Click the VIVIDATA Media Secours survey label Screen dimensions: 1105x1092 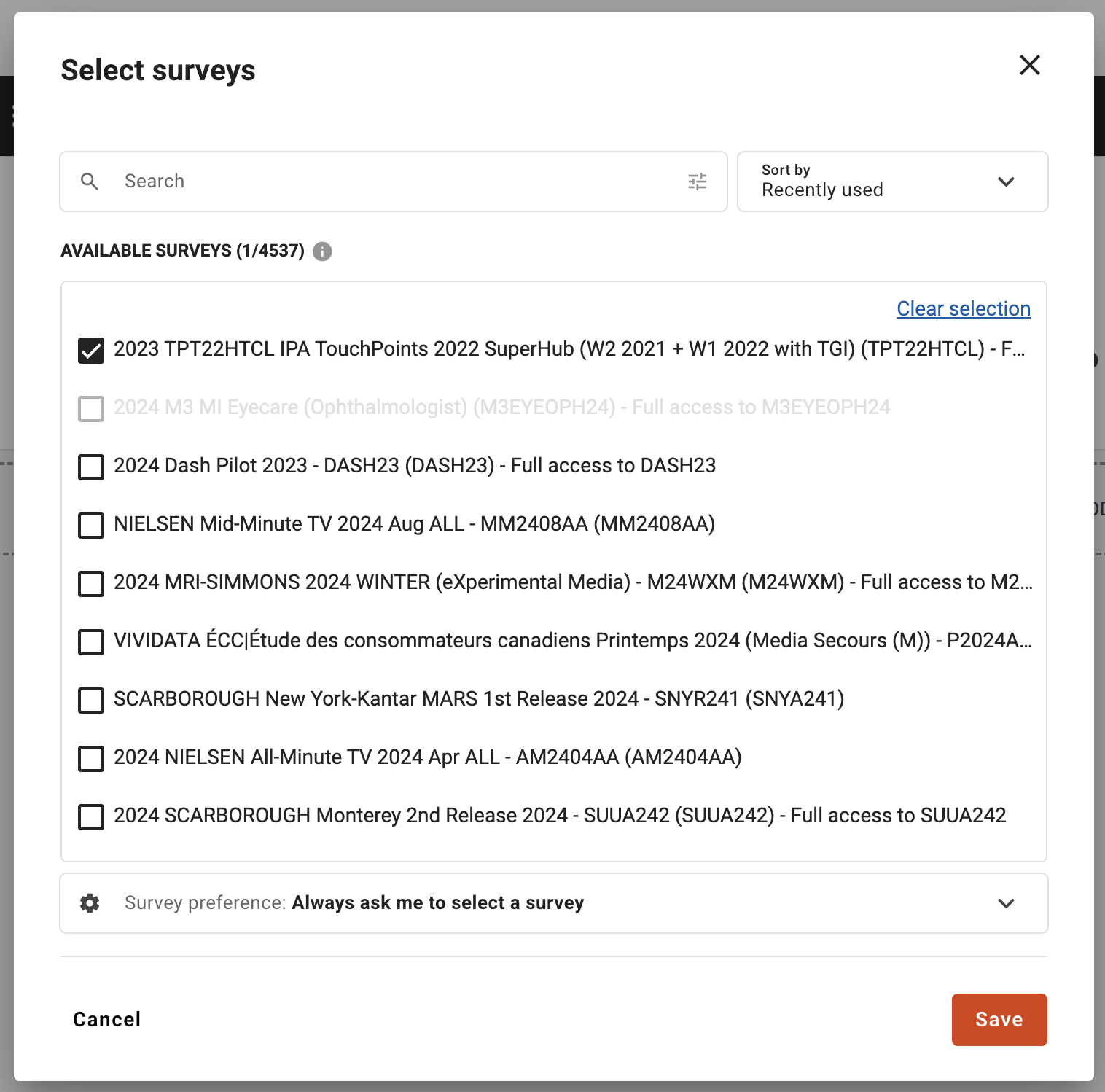click(573, 640)
